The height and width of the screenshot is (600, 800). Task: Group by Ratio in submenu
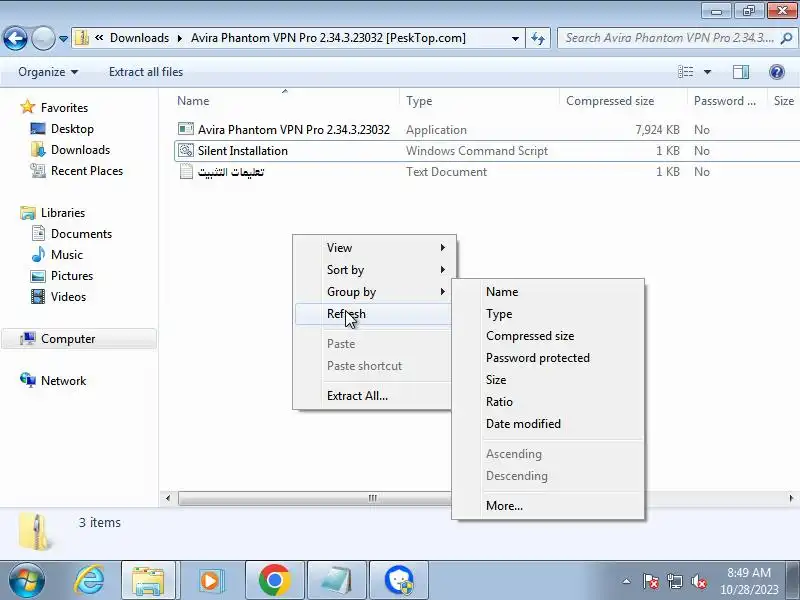(x=548, y=402)
